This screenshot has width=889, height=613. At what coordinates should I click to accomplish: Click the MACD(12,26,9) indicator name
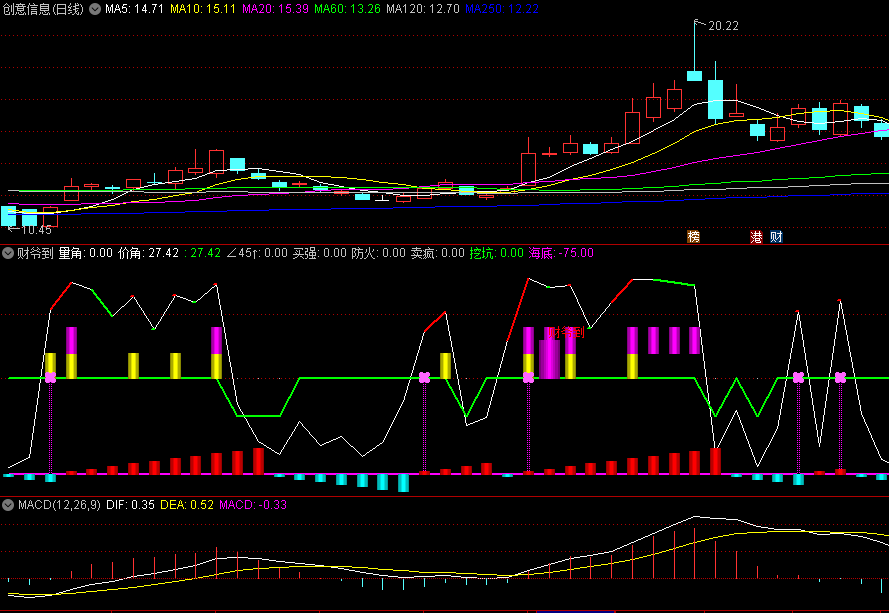[59, 505]
